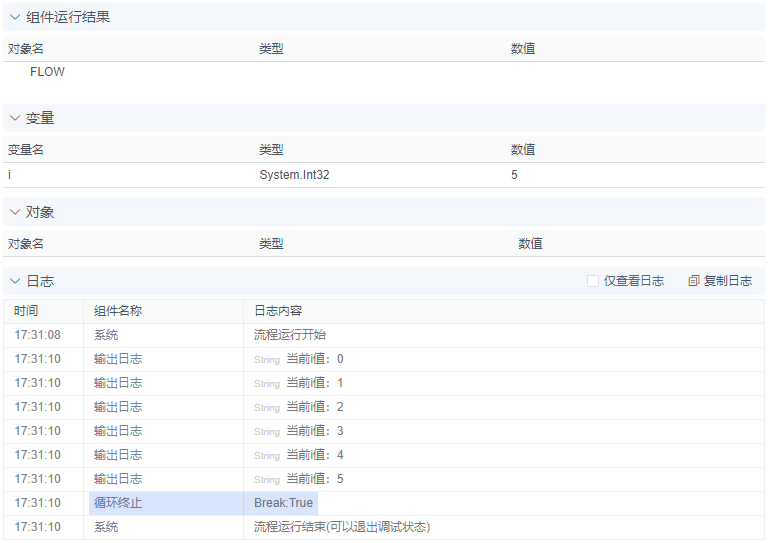Select the 流程运行开始 log entry
The width and height of the screenshot is (768, 543).
(x=290, y=335)
